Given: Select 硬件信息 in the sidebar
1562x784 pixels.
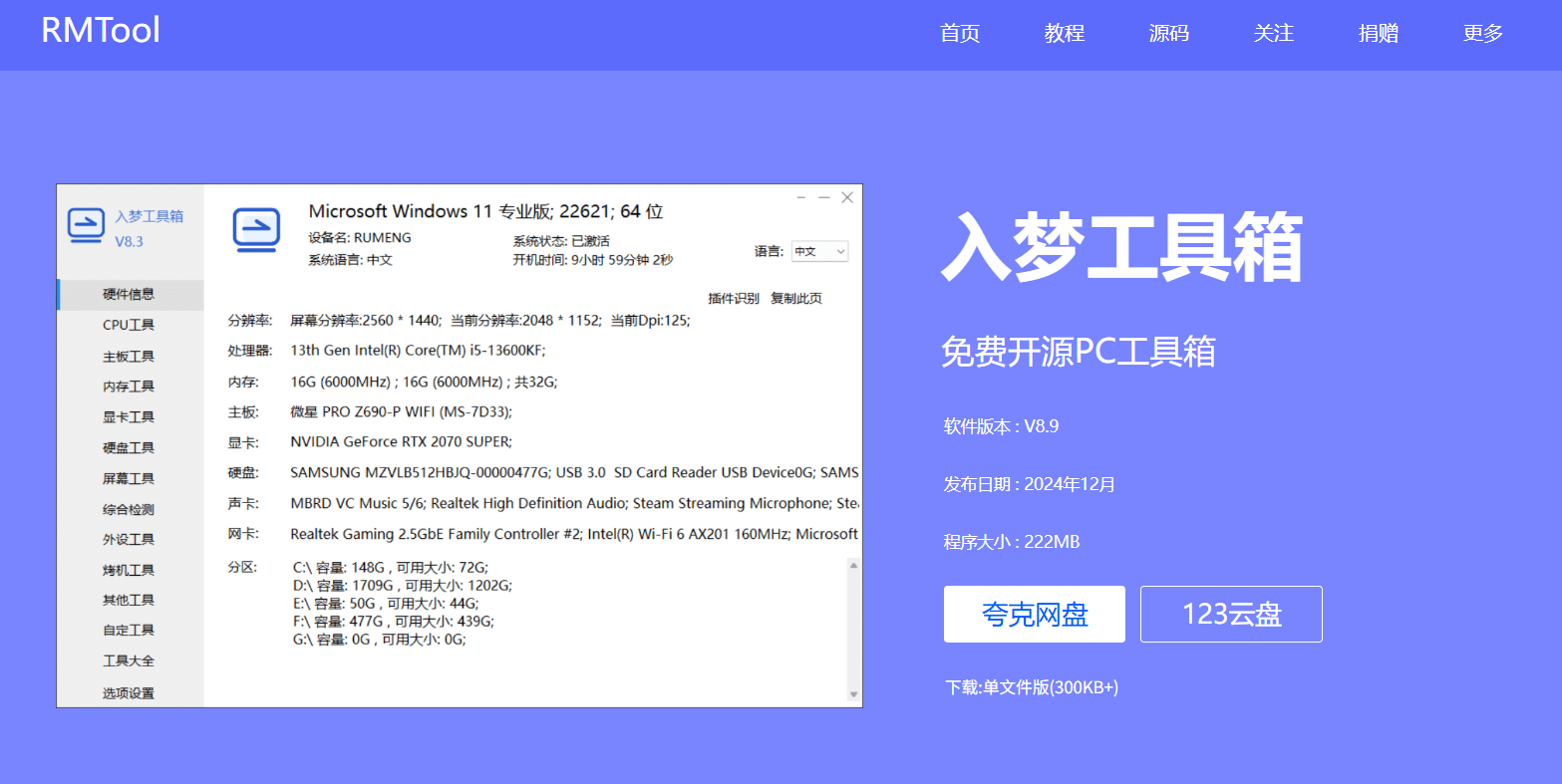Looking at the screenshot, I should tap(130, 294).
